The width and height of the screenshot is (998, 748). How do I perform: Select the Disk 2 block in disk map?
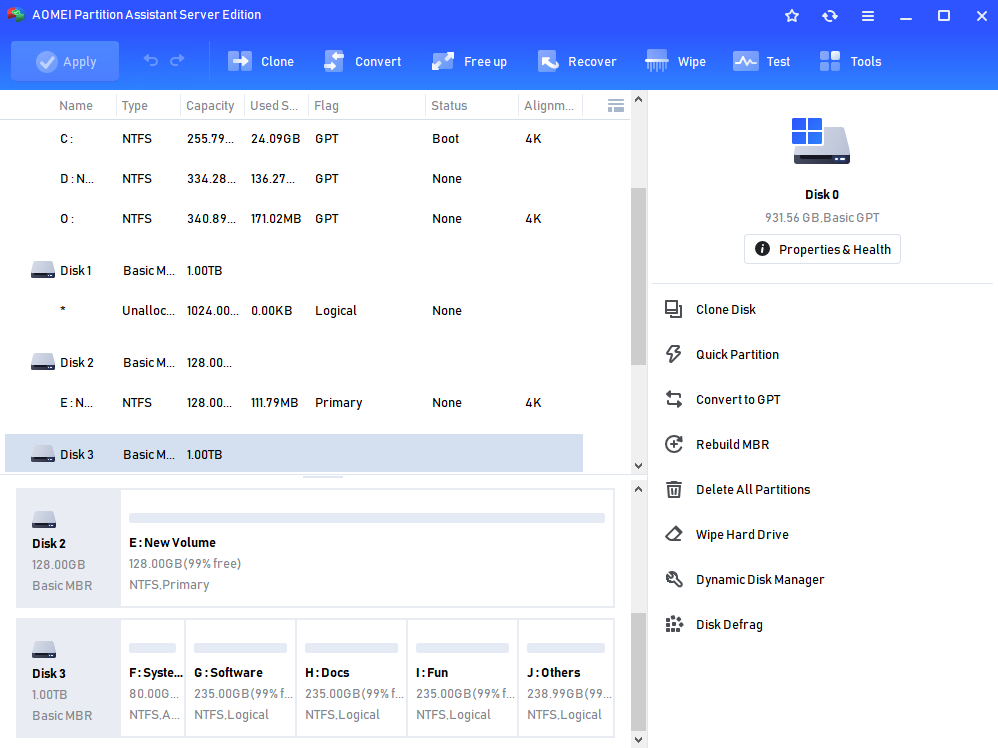tap(68, 548)
